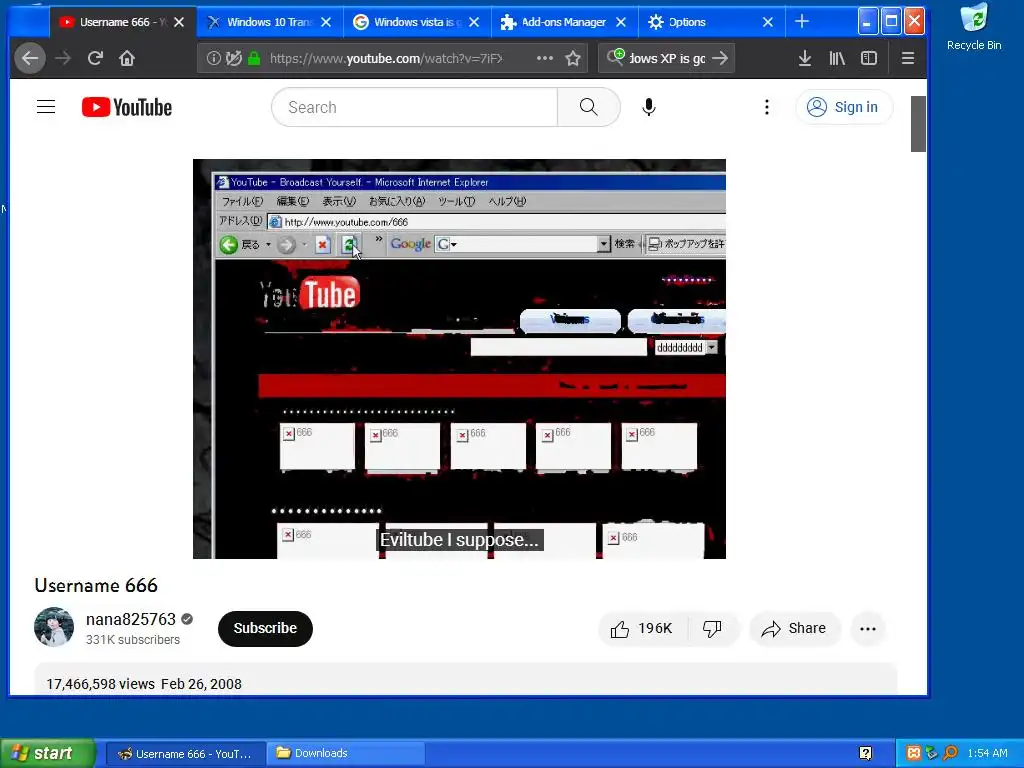Click Sign in button
Screen dimensions: 1024x768
pyautogui.click(x=844, y=107)
